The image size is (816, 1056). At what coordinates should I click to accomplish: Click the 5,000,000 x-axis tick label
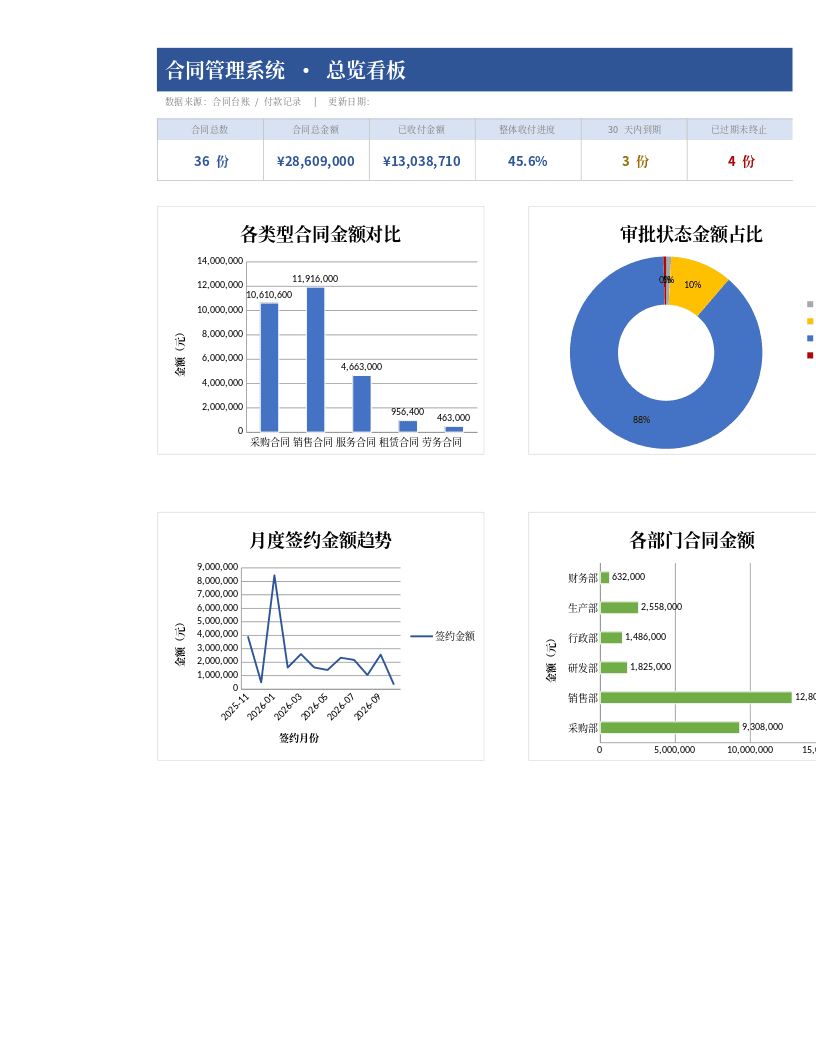coord(675,750)
